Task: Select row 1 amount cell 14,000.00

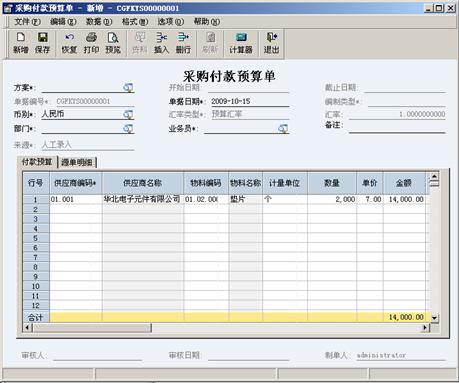Action: pos(404,199)
